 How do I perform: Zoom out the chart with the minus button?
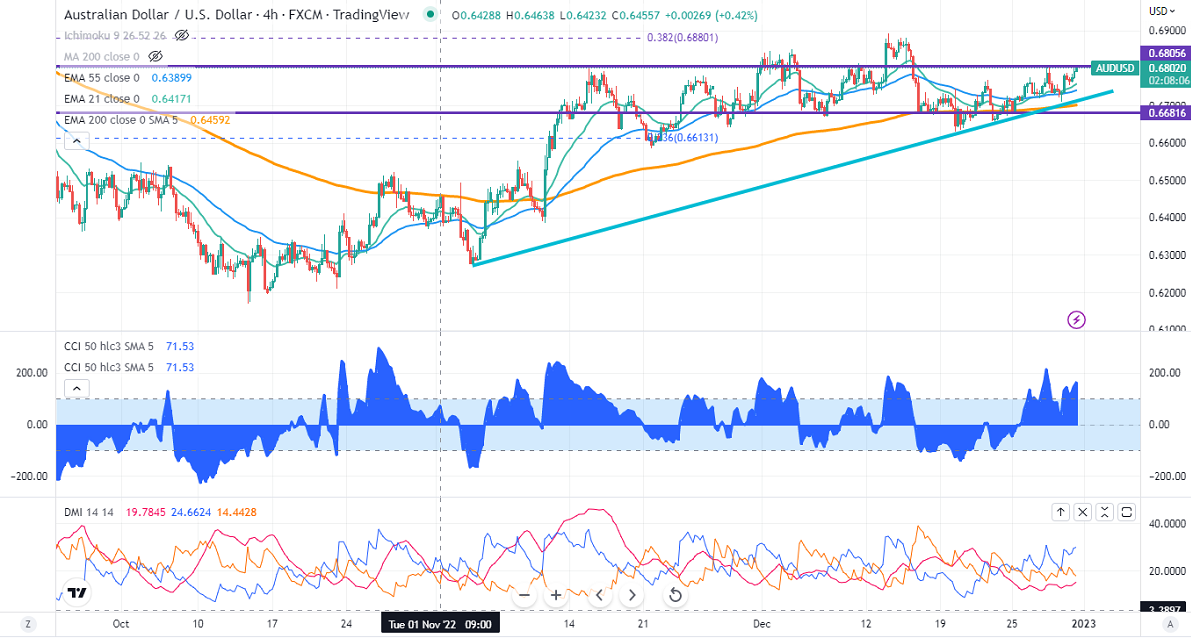524,595
